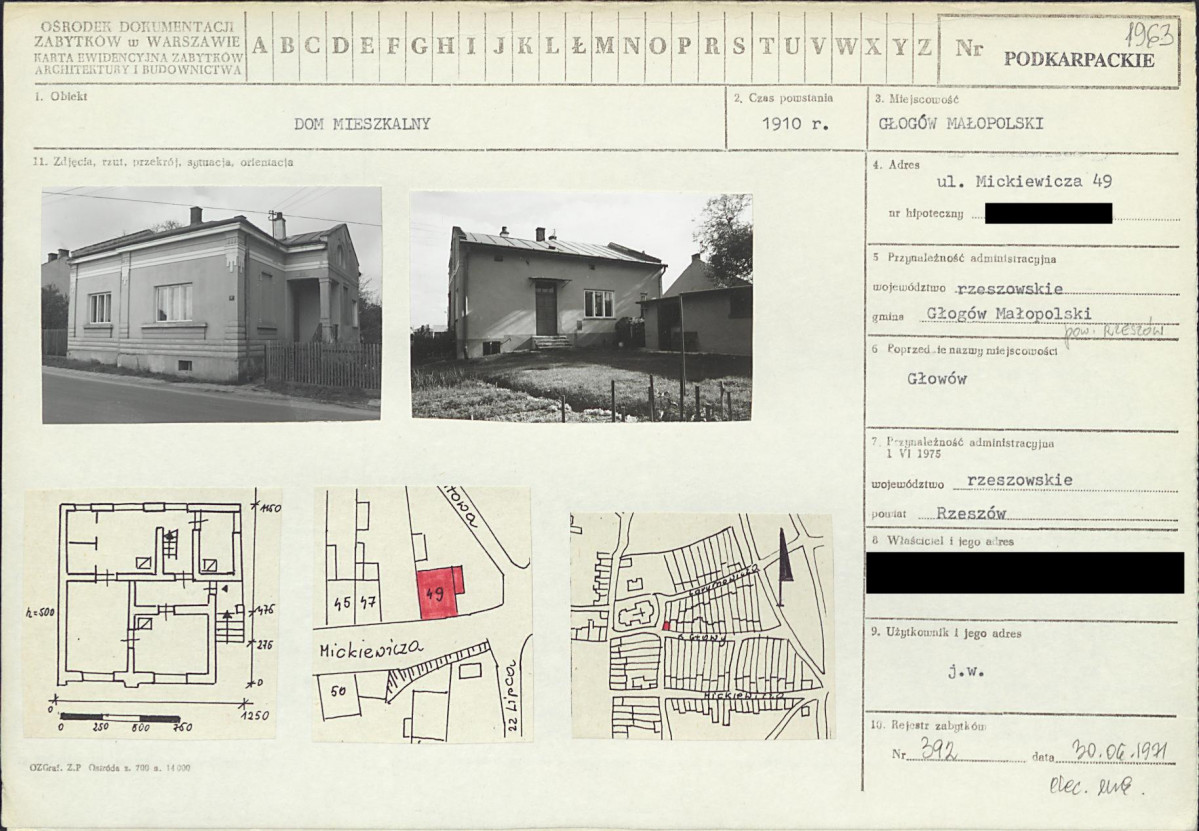Click the handwritten pow. Rzeszów note
Image resolution: width=1199 pixels, height=831 pixels.
click(x=1114, y=332)
